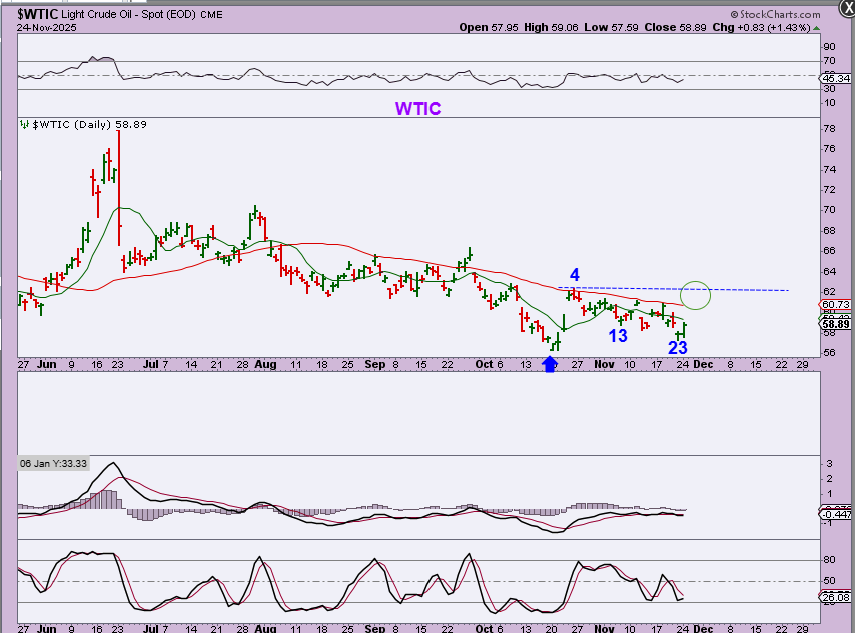Click the red moving average tag 60.73
This screenshot has width=855, height=633.
836,304
